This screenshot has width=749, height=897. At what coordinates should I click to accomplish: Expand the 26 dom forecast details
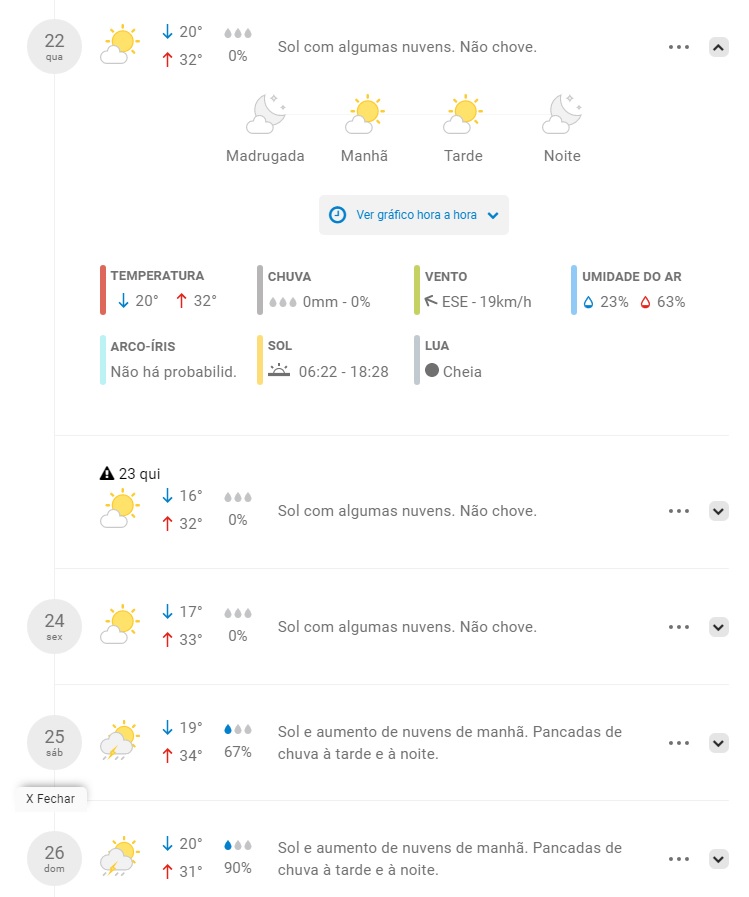coord(719,859)
